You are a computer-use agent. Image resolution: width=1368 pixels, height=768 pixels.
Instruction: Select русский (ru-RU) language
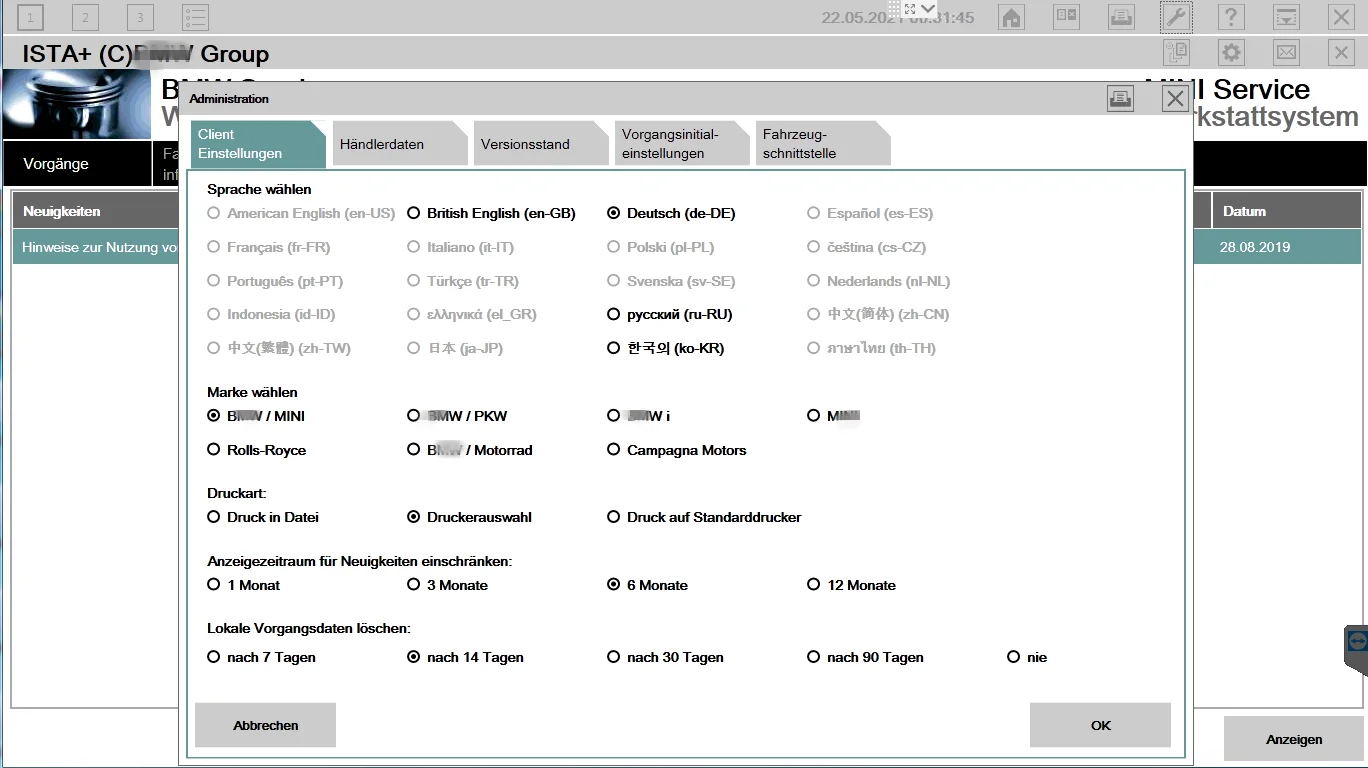click(x=670, y=314)
